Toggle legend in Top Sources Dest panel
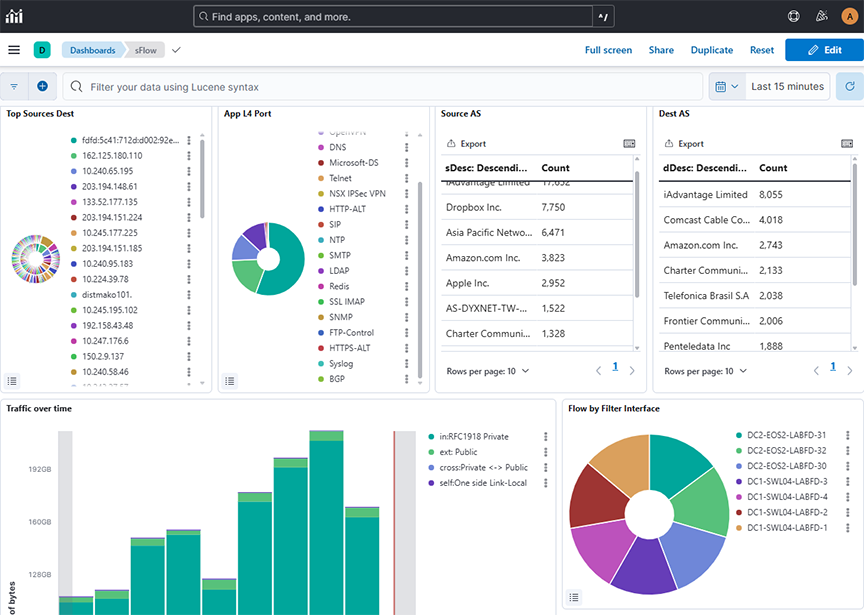Screen dimensions: 864x615 tap(12, 381)
